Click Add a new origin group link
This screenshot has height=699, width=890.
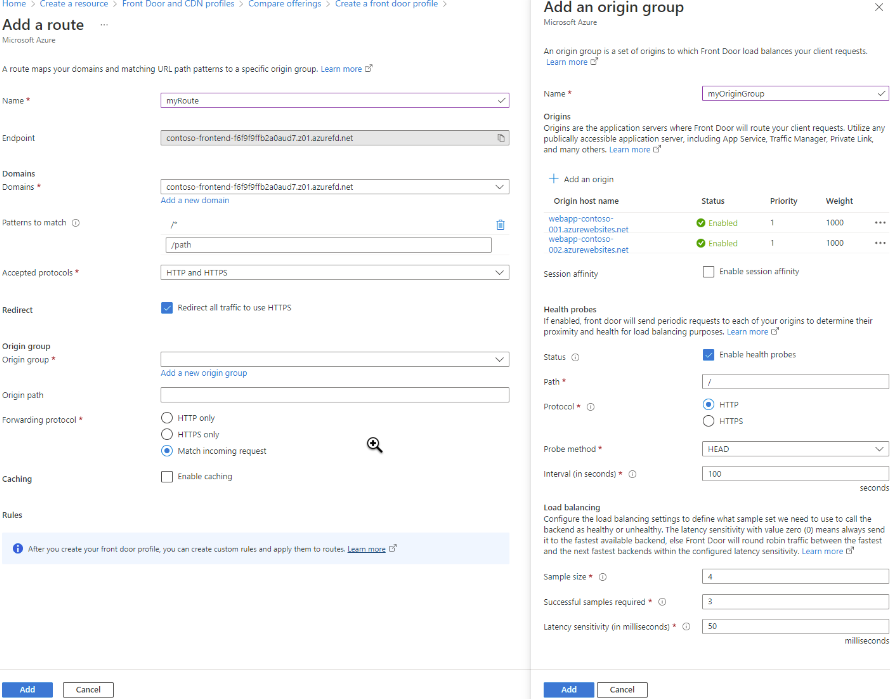(204, 373)
